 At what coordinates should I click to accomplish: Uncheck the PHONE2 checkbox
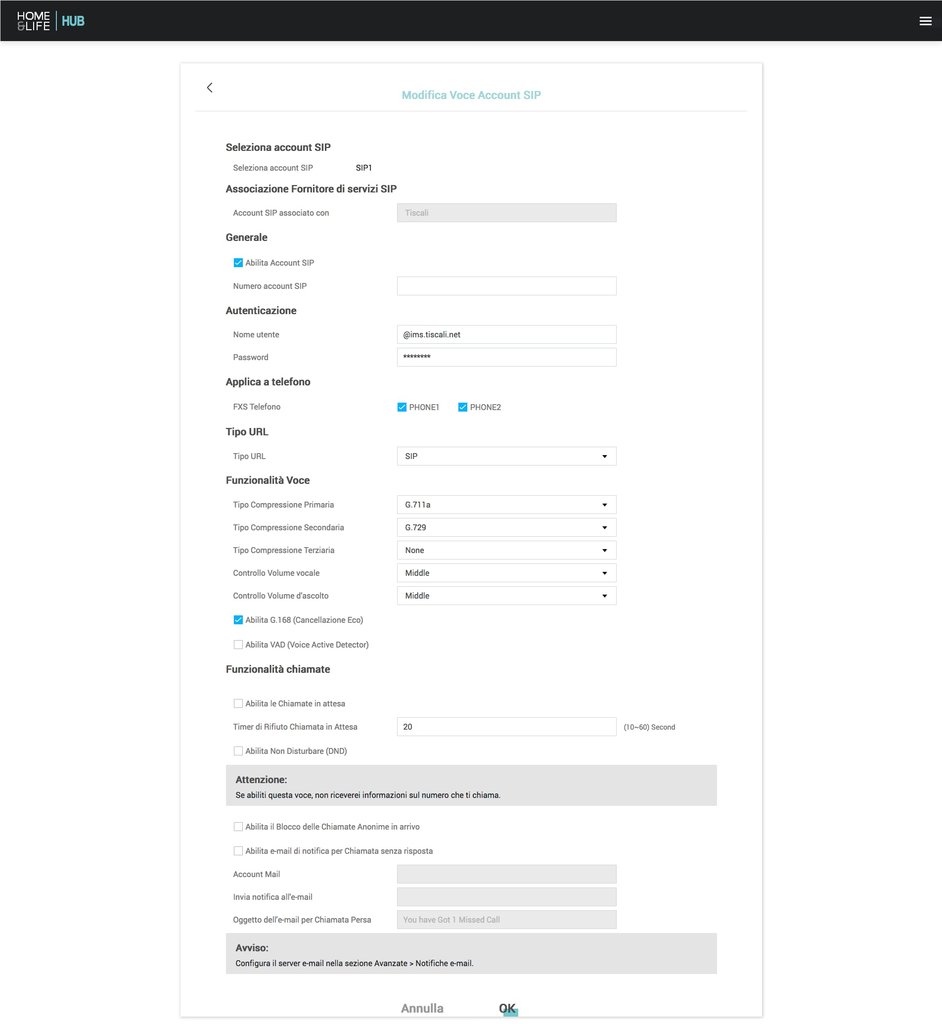(463, 407)
